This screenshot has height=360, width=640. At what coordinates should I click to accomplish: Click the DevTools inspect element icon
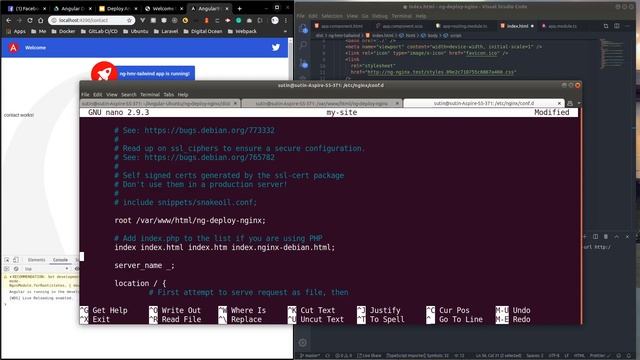(7, 260)
